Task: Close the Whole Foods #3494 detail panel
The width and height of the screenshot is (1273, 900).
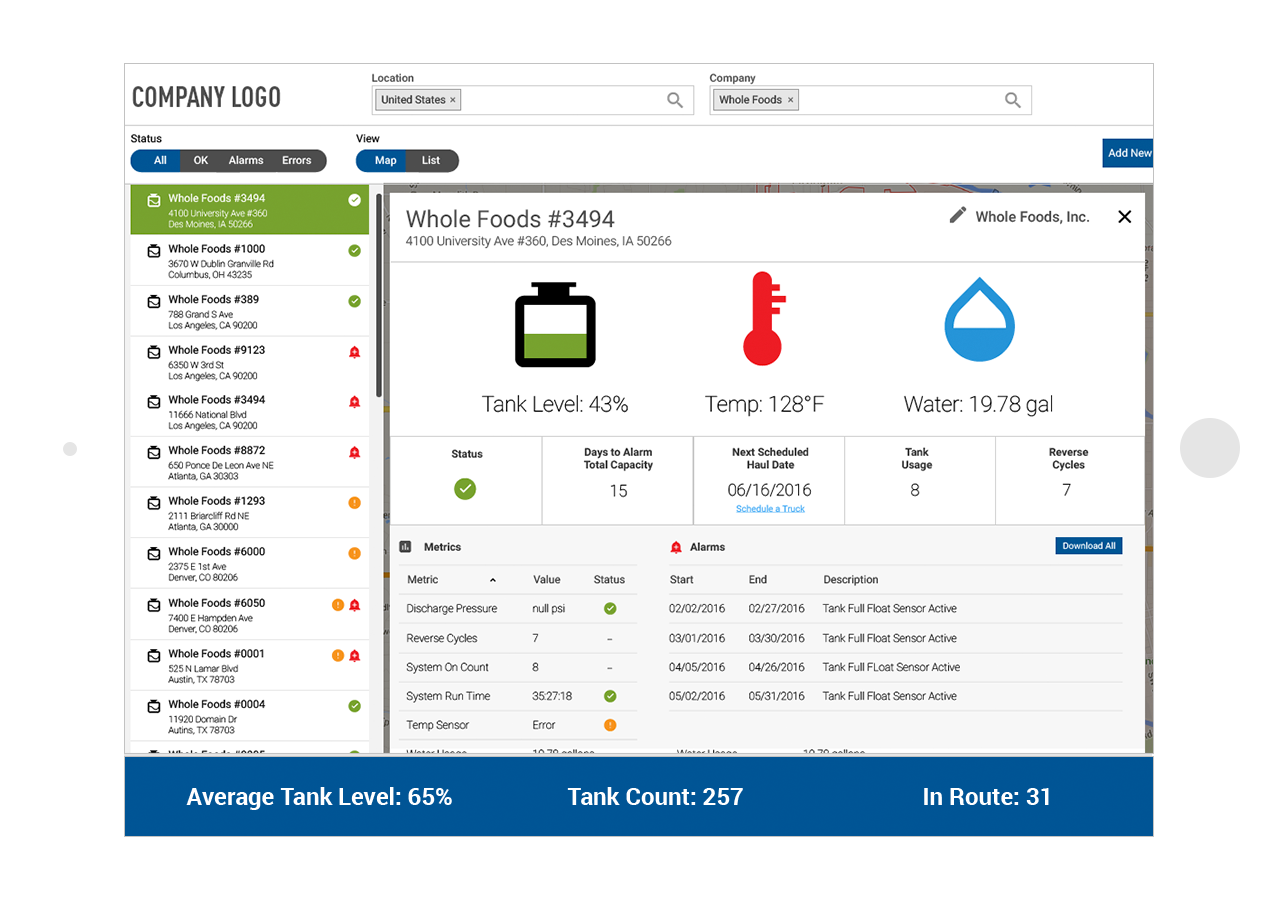Action: [x=1125, y=217]
